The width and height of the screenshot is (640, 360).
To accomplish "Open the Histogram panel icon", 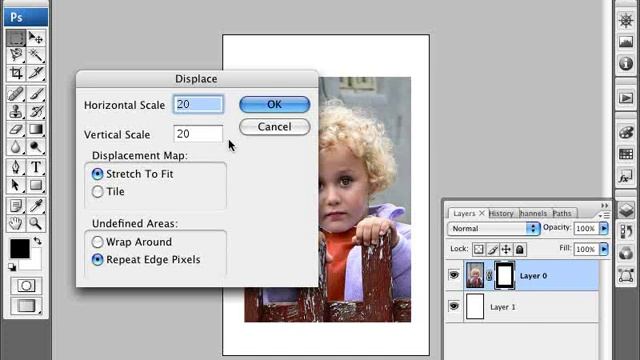I will pos(626,42).
